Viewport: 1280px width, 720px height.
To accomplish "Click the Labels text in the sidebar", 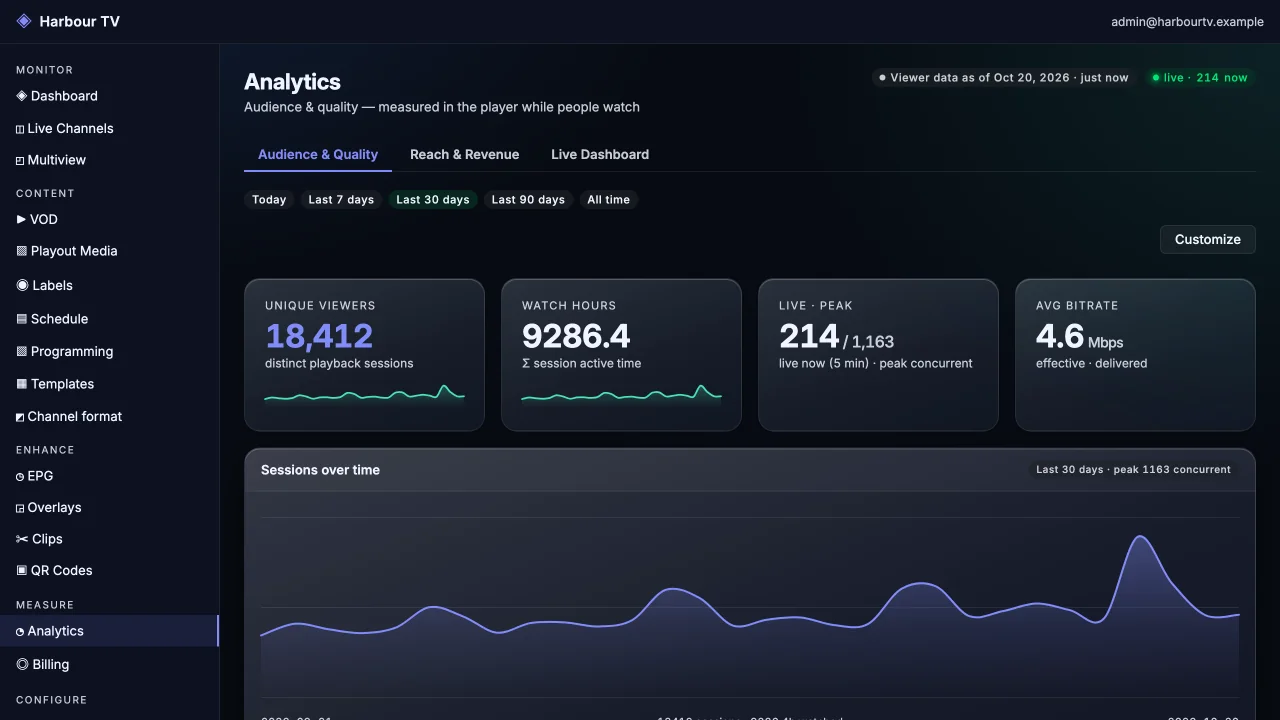I will (52, 285).
